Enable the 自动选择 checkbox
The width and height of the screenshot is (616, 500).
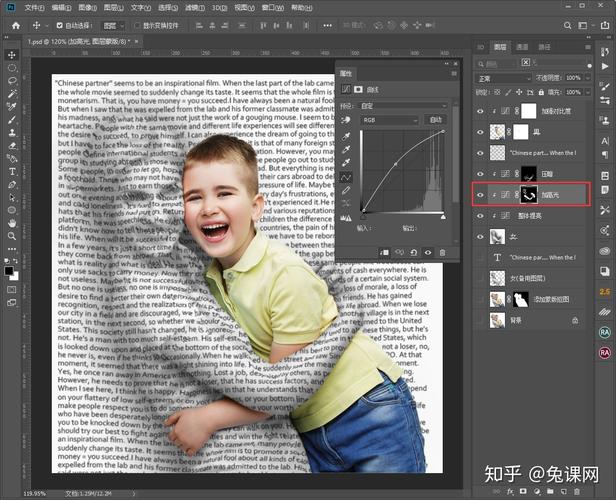pos(60,24)
